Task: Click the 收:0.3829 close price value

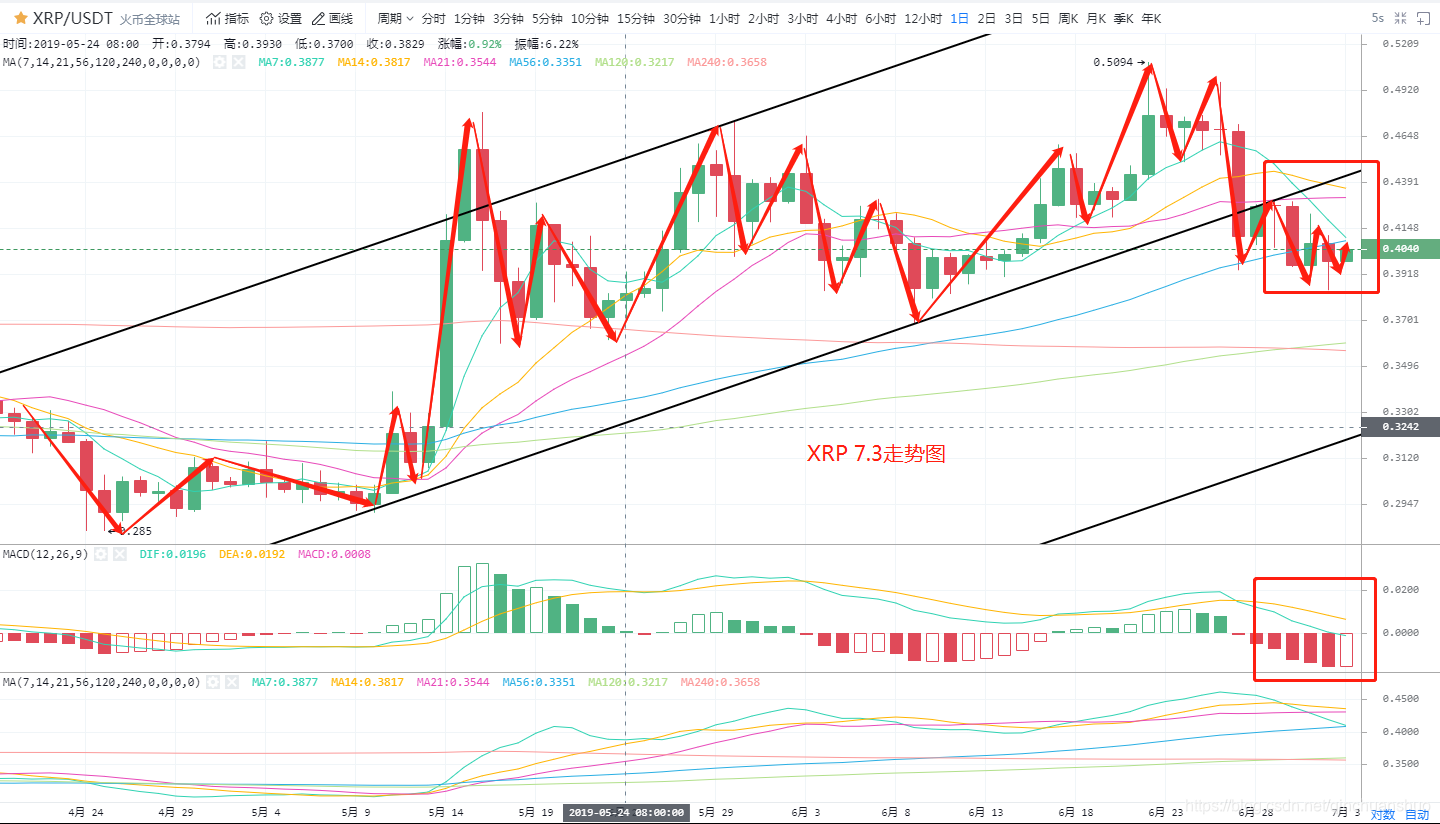Action: (397, 44)
